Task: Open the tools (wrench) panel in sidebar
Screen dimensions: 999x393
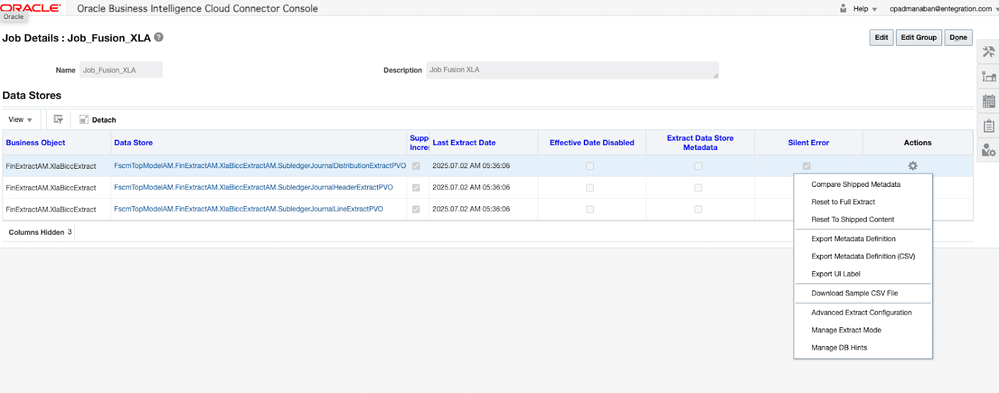Action: coord(989,52)
